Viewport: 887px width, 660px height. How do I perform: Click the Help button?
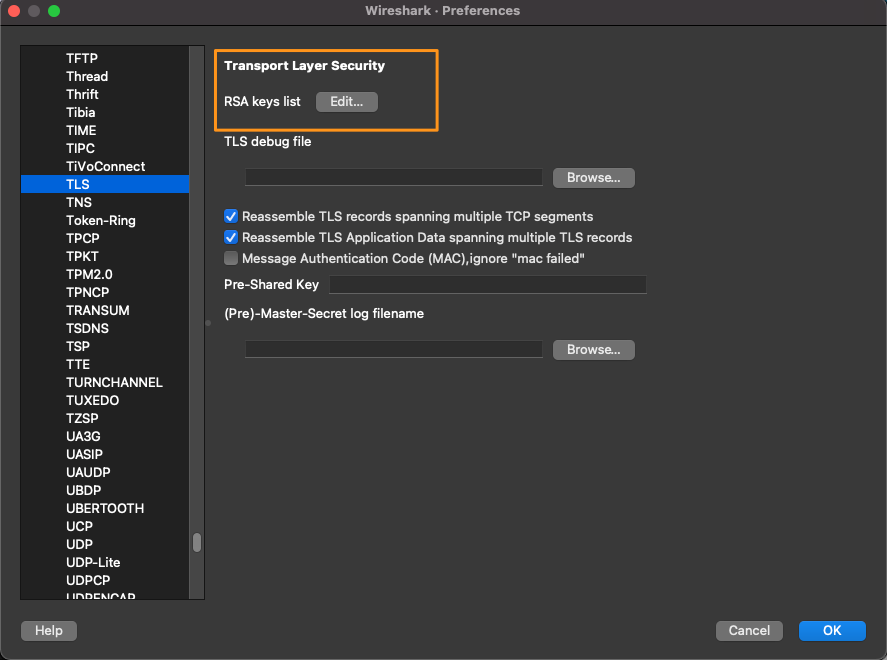49,631
